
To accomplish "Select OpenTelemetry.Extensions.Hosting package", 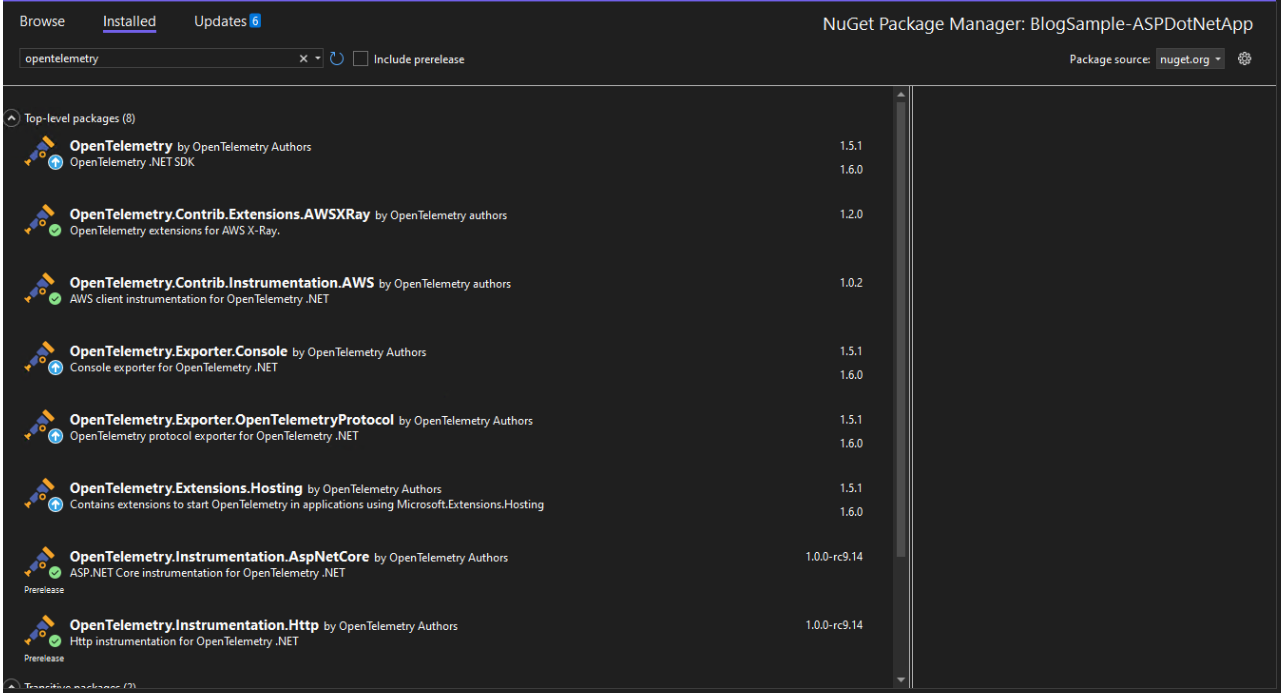I will click(186, 488).
